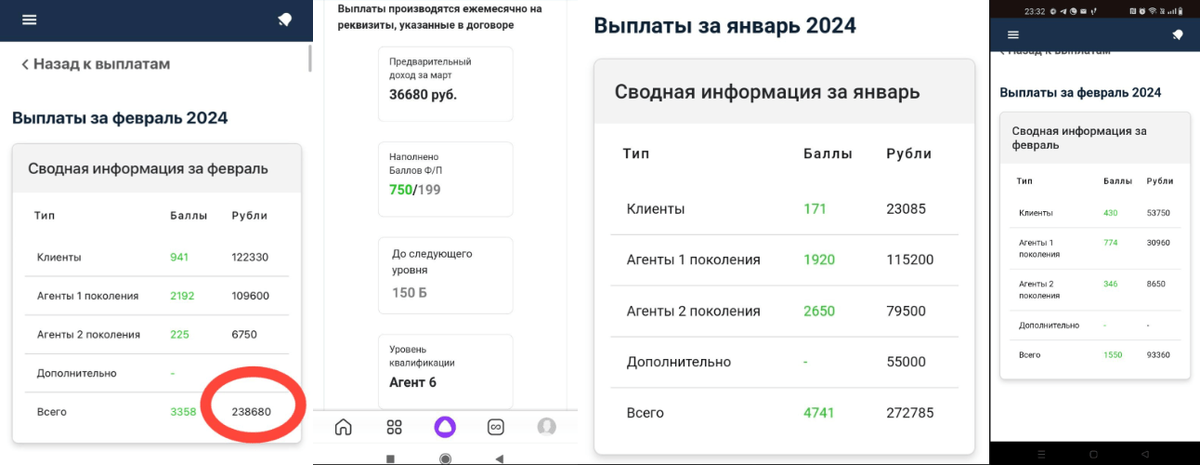Click second-generation agents rubles 6750

244,335
